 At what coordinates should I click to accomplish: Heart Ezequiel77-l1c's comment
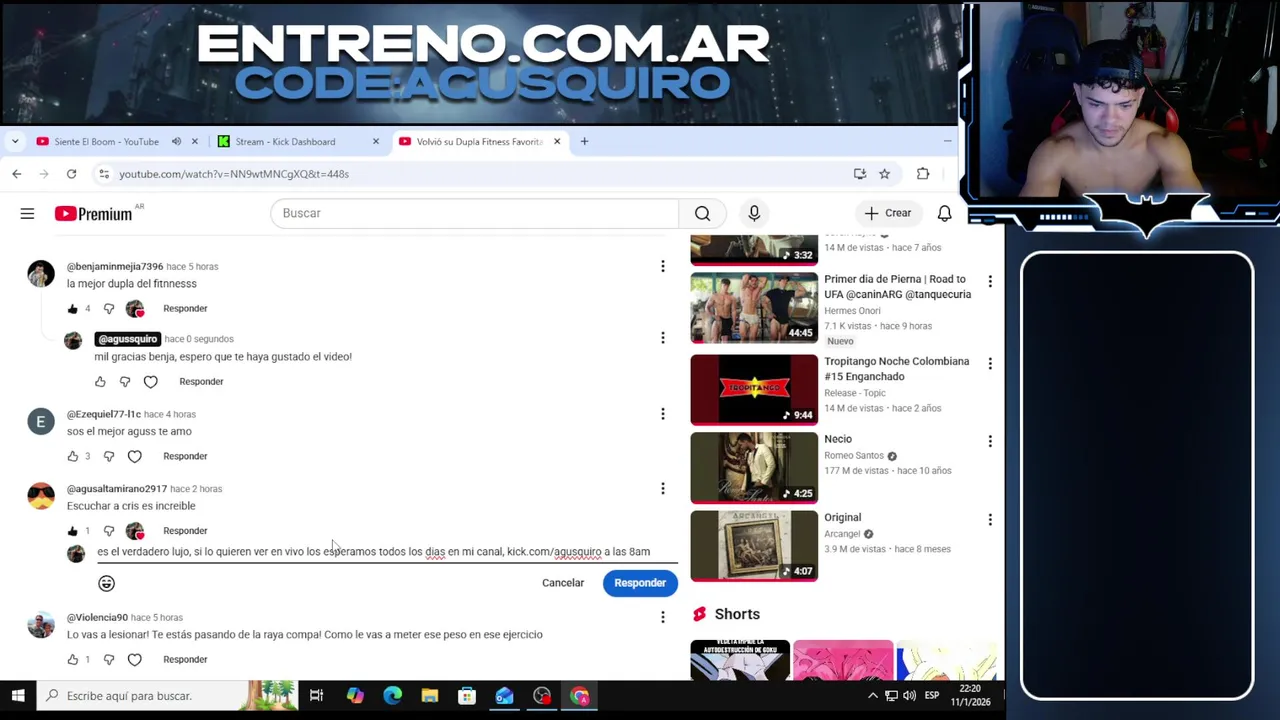(x=134, y=456)
